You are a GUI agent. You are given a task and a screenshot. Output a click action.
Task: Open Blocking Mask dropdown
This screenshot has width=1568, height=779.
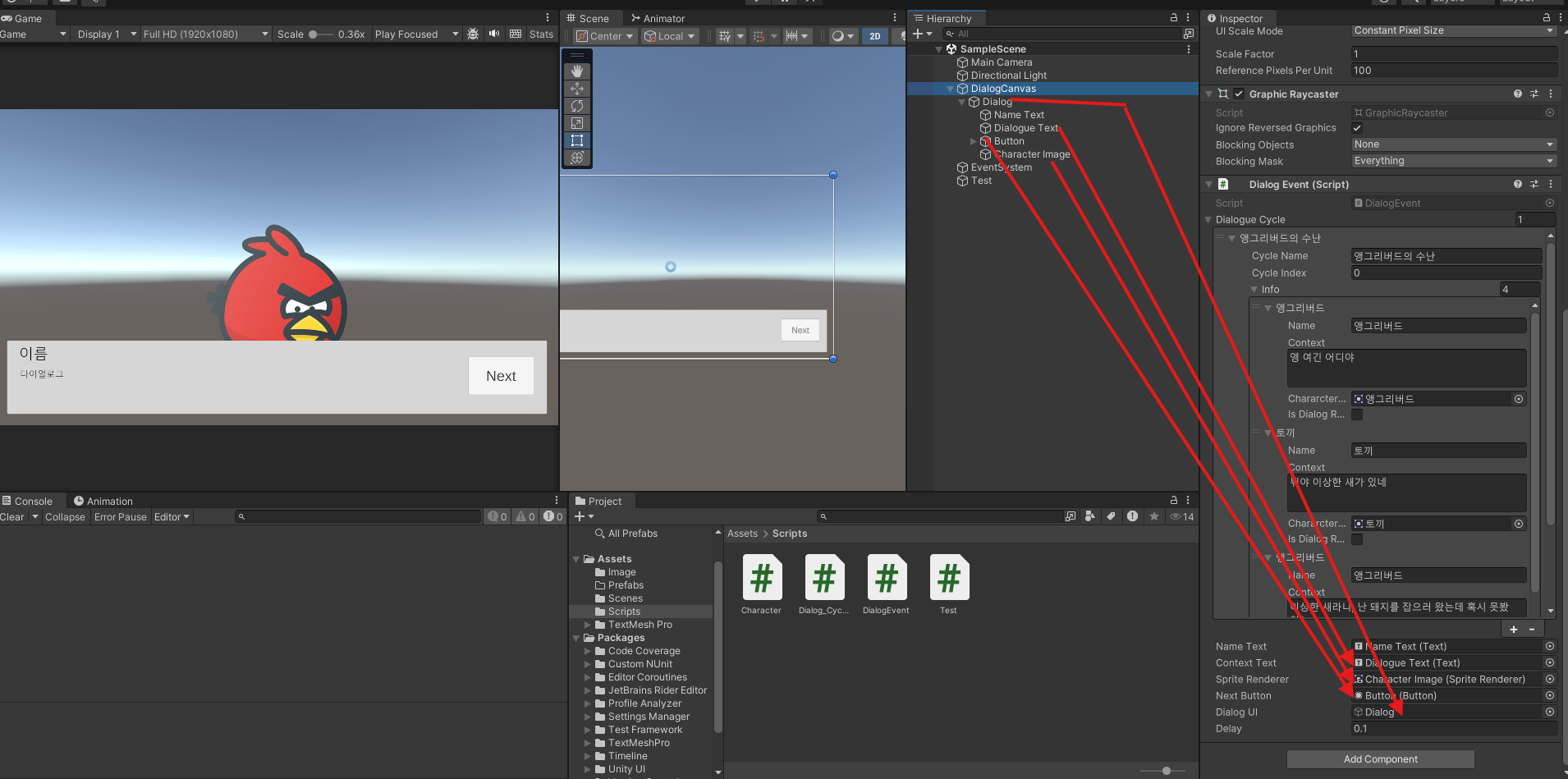tap(1454, 162)
